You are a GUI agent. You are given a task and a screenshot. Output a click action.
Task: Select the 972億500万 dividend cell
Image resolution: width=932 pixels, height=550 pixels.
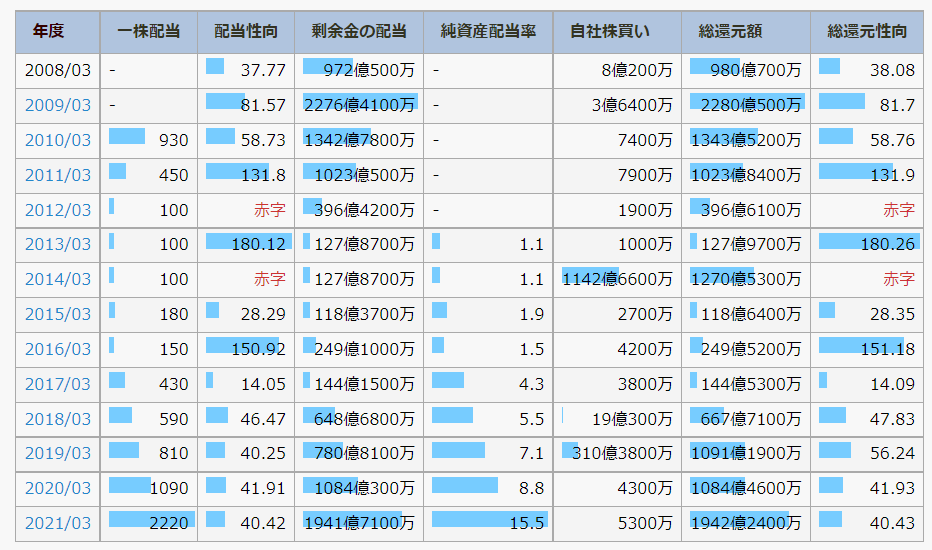[x=359, y=71]
